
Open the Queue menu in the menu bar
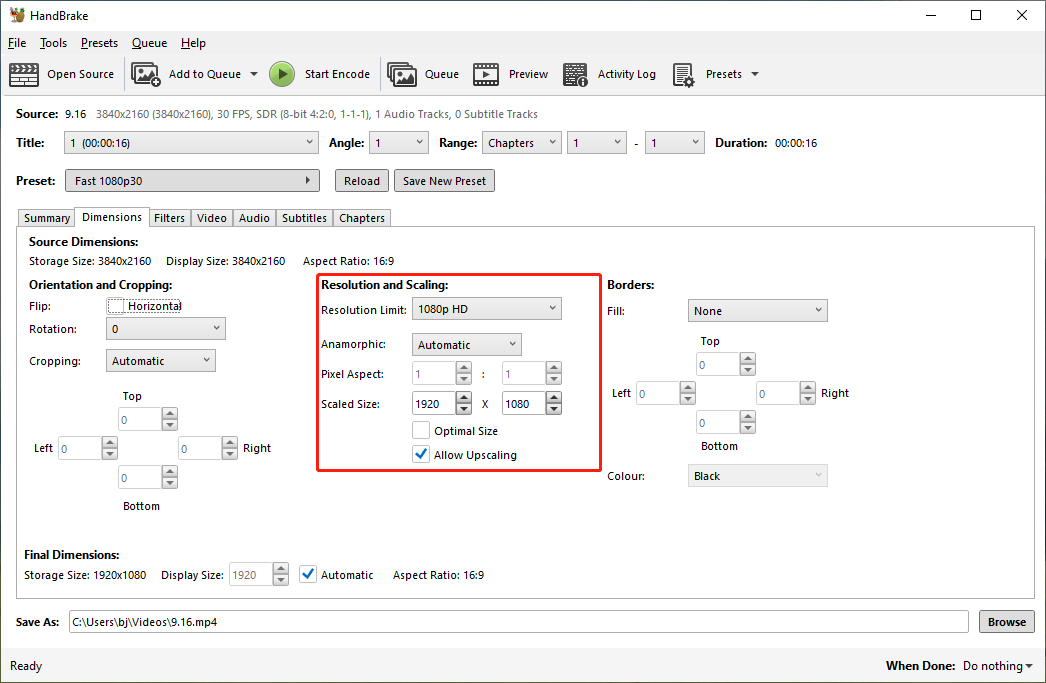[x=149, y=43]
